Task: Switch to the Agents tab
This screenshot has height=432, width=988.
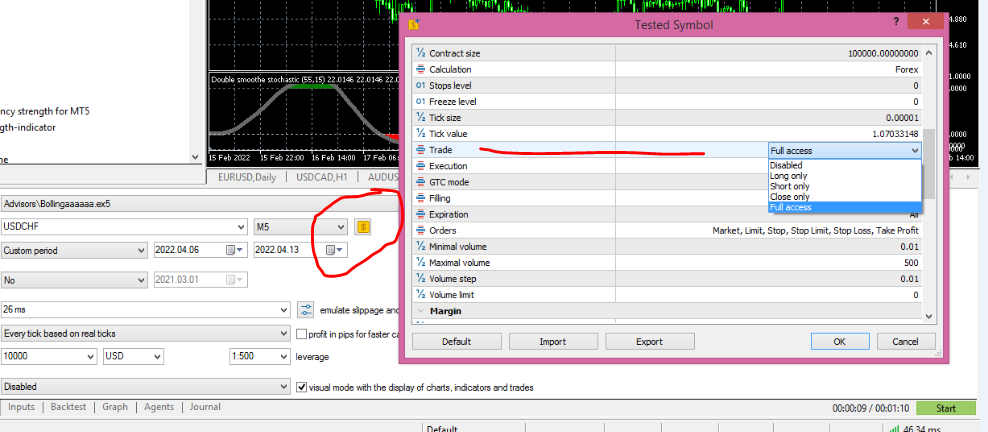Action: click(x=159, y=407)
